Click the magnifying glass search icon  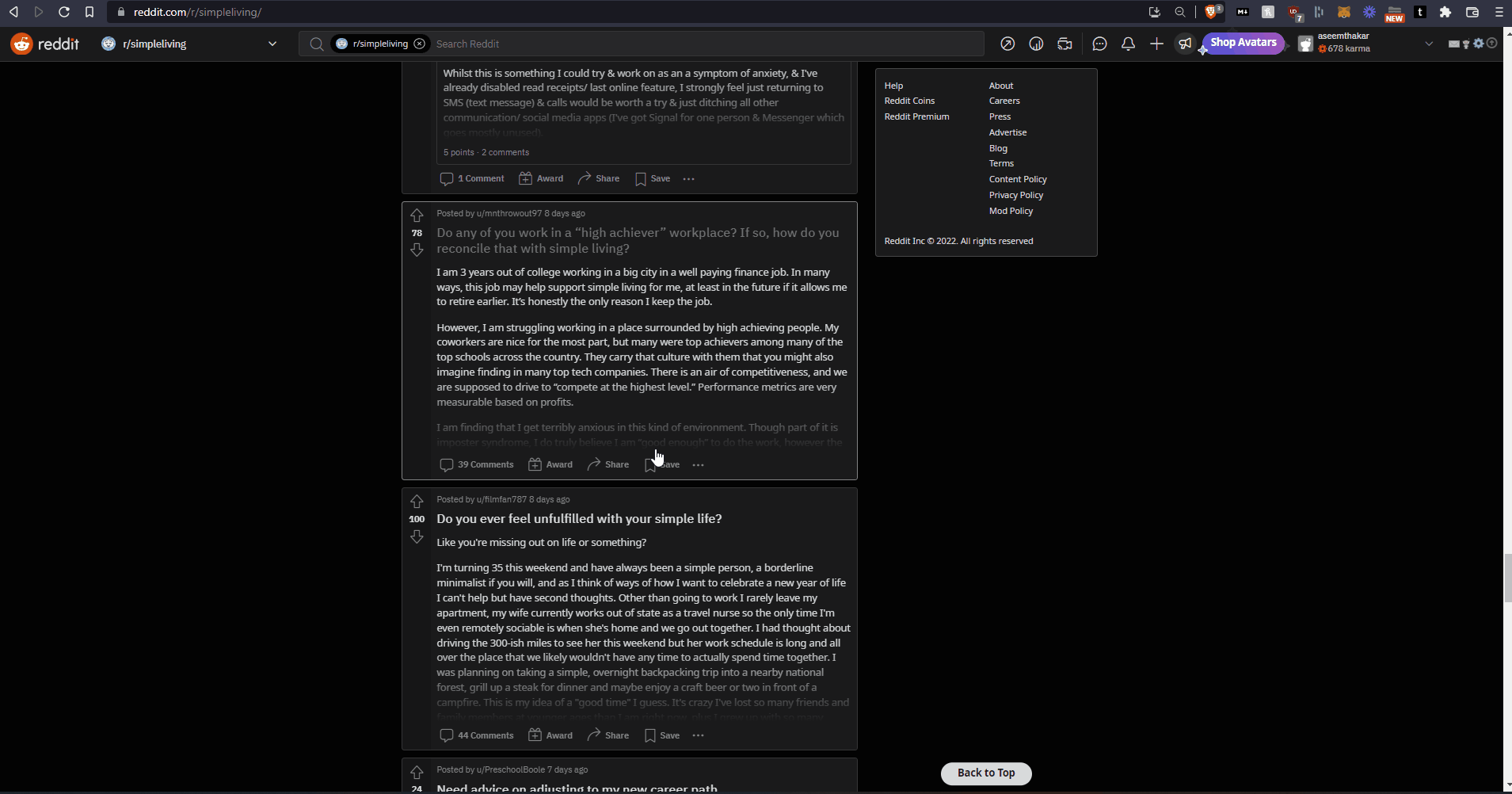click(x=317, y=44)
